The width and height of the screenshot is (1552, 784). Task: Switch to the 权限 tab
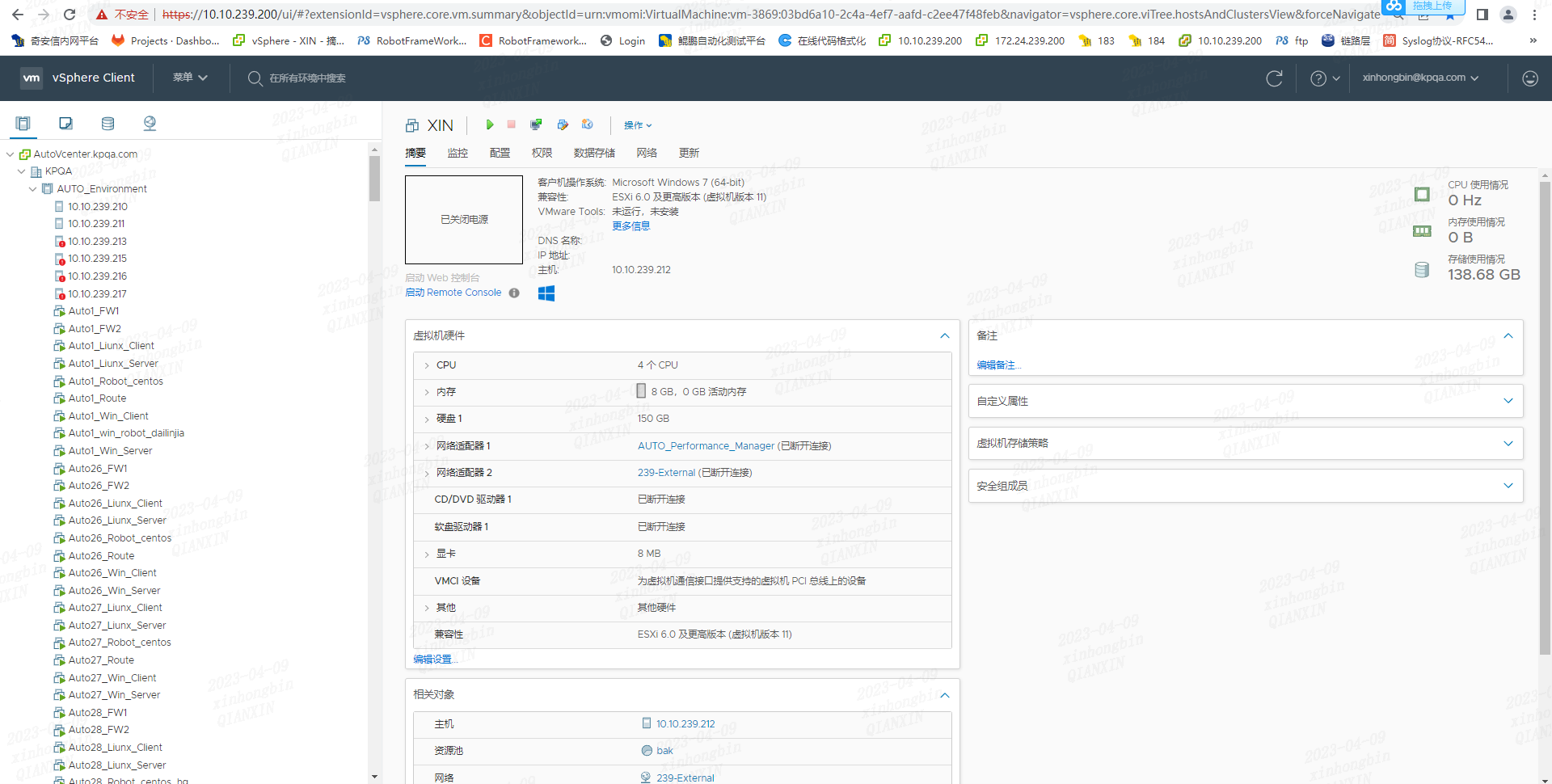542,153
